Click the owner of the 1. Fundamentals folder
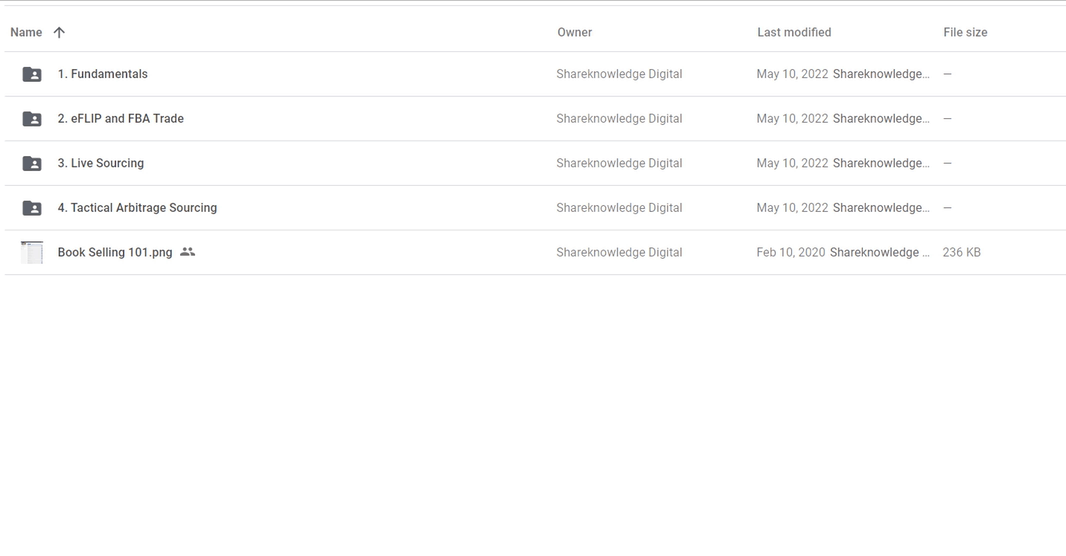This screenshot has width=1066, height=556. (619, 74)
